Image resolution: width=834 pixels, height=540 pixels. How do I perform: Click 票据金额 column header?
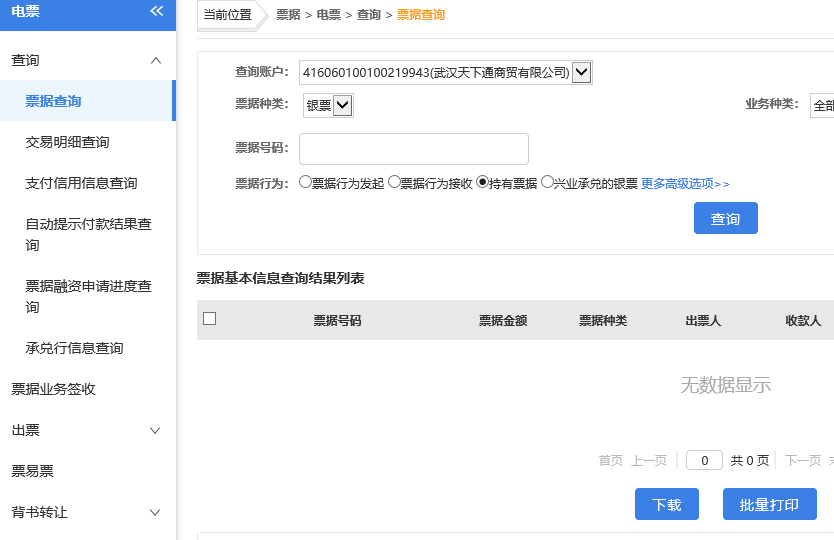pyautogui.click(x=503, y=320)
